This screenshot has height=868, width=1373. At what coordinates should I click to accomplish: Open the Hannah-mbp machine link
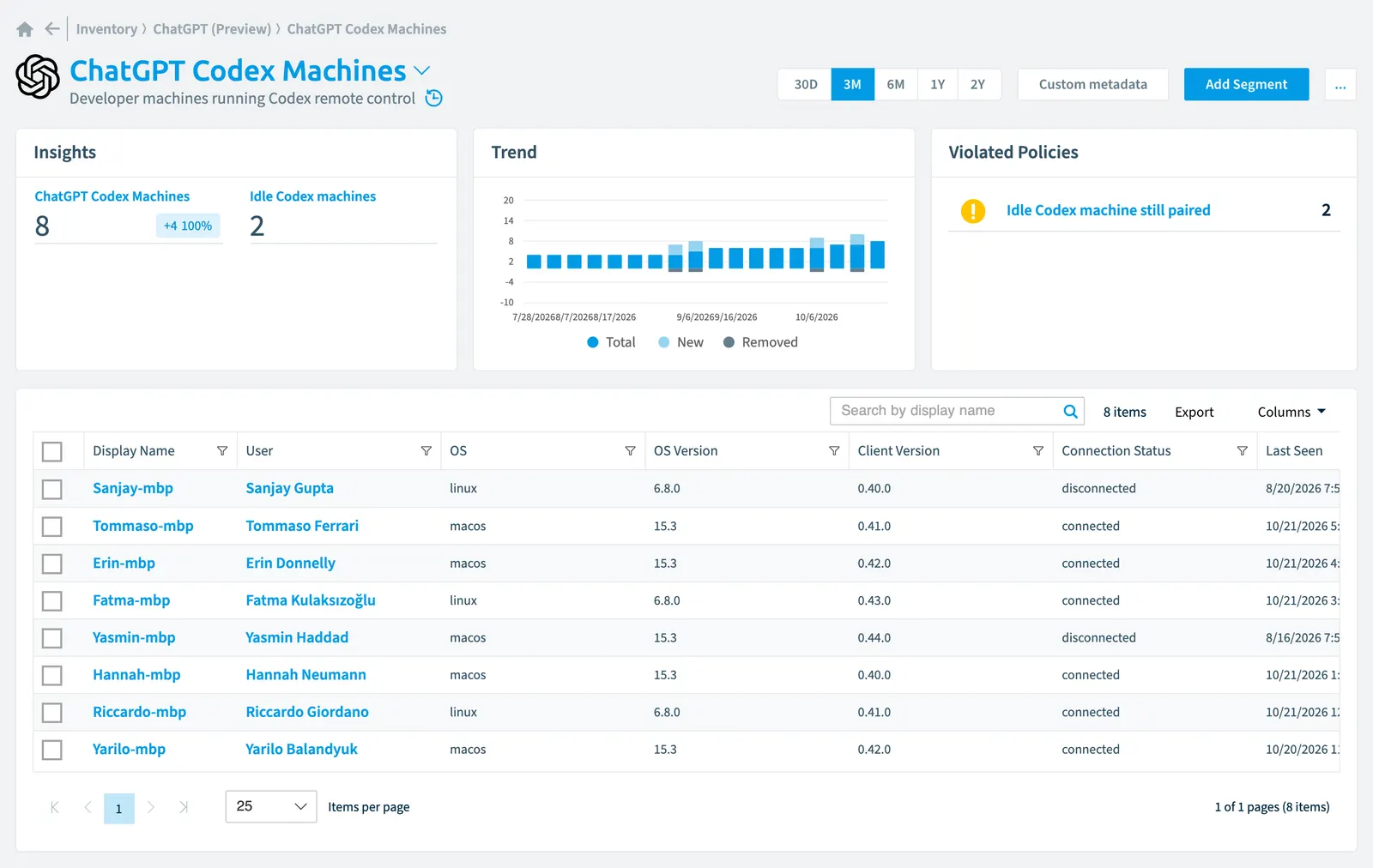pos(136,674)
